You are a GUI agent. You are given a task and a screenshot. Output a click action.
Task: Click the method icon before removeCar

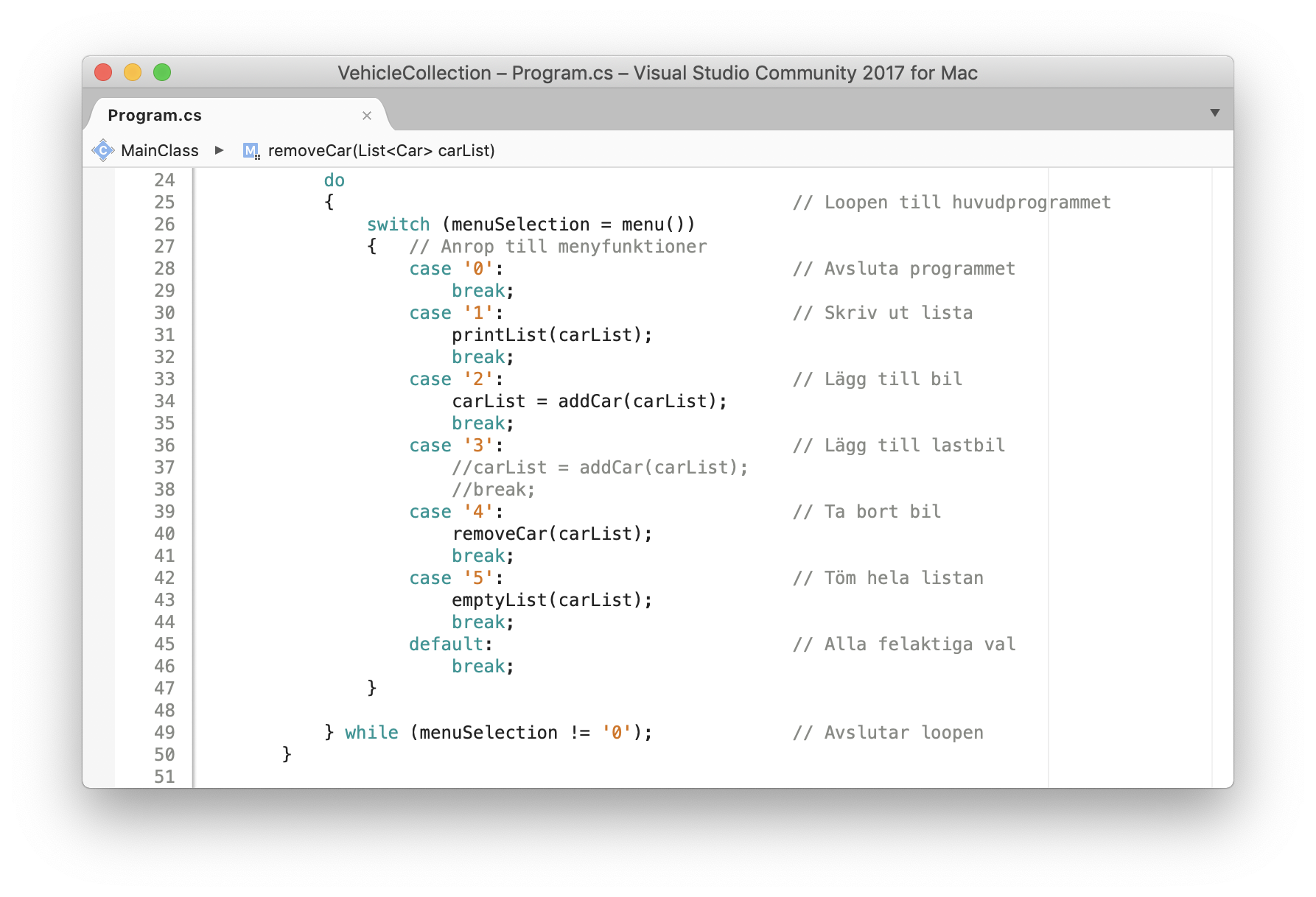[x=251, y=151]
